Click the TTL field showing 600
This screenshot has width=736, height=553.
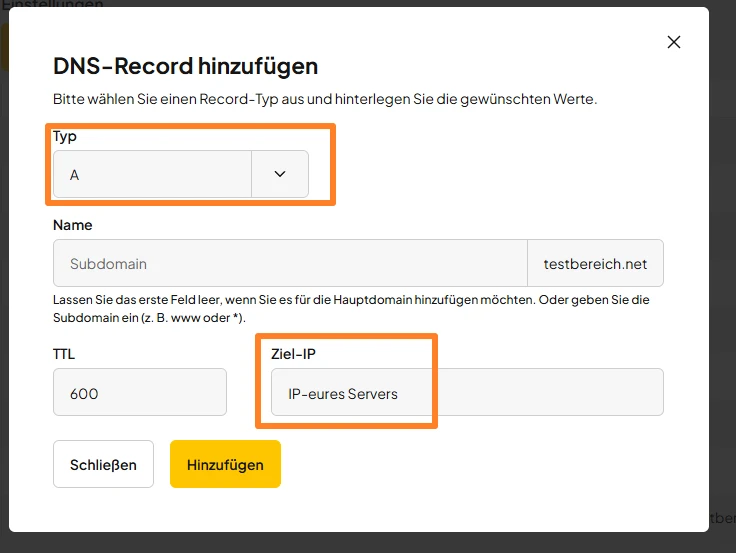click(140, 392)
